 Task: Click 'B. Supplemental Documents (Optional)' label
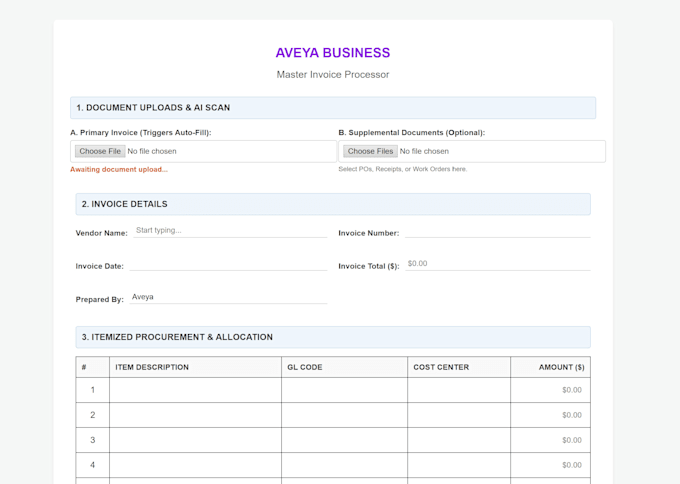click(x=412, y=133)
